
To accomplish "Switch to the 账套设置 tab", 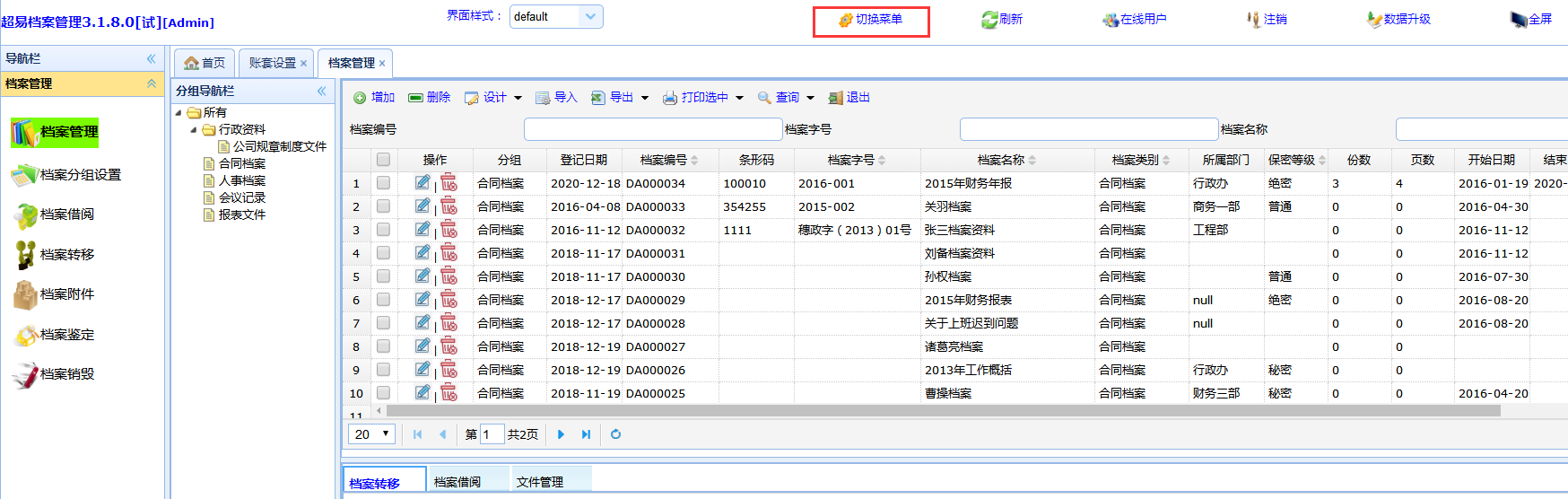I will pos(272,63).
